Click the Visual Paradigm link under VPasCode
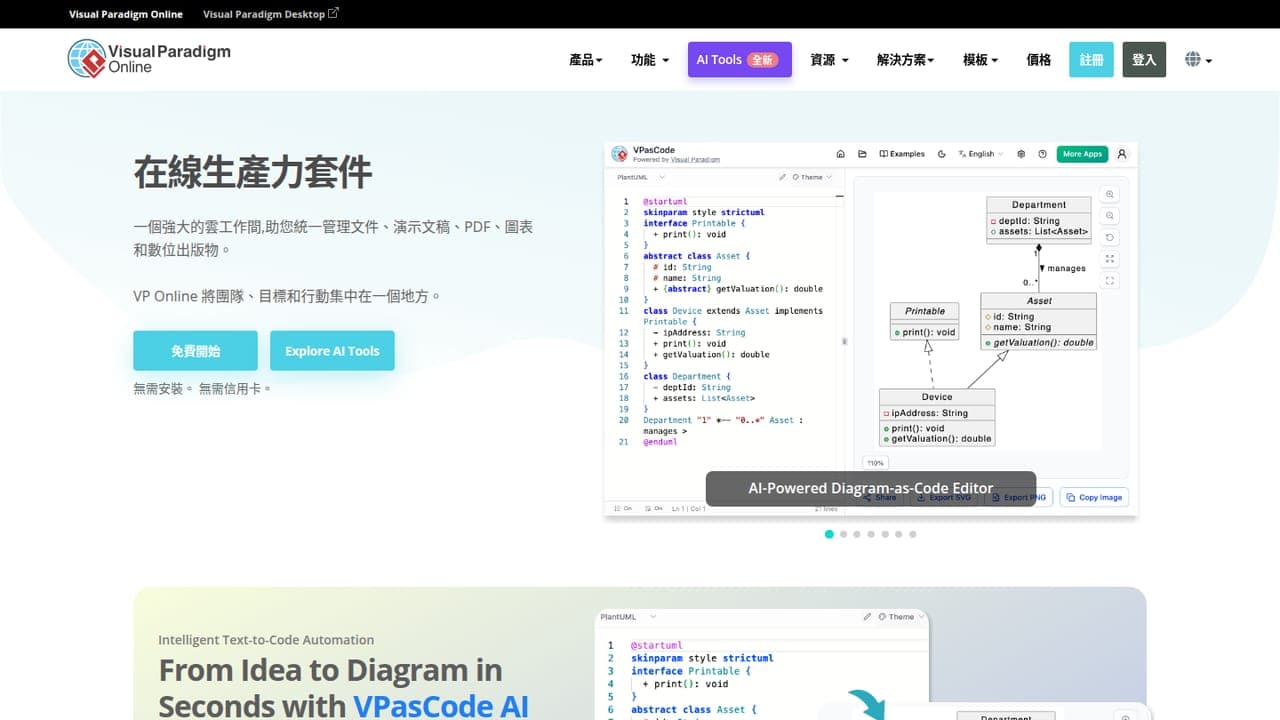1280x720 pixels. [x=695, y=160]
